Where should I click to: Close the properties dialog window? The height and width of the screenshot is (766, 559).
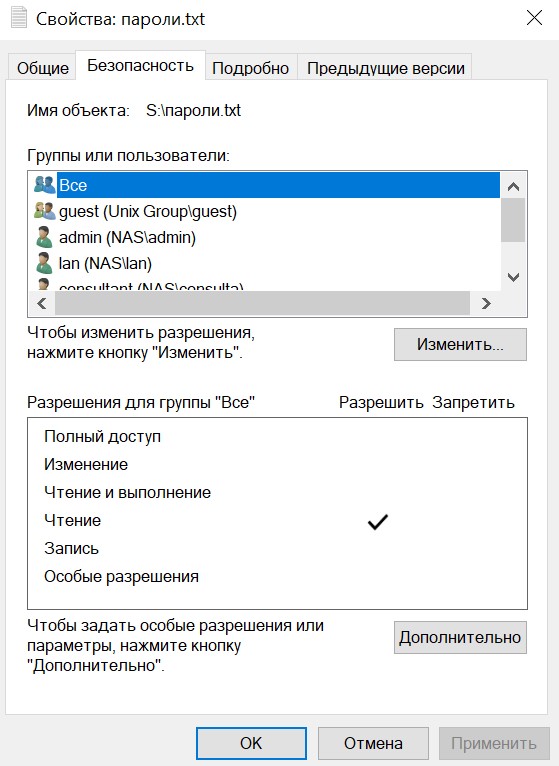[534, 18]
